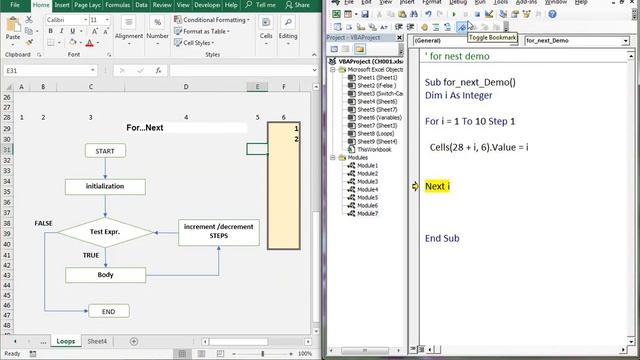The image size is (640, 360).
Task: Click the Find binoculars icon in VBA toolbar
Action: (414, 14)
